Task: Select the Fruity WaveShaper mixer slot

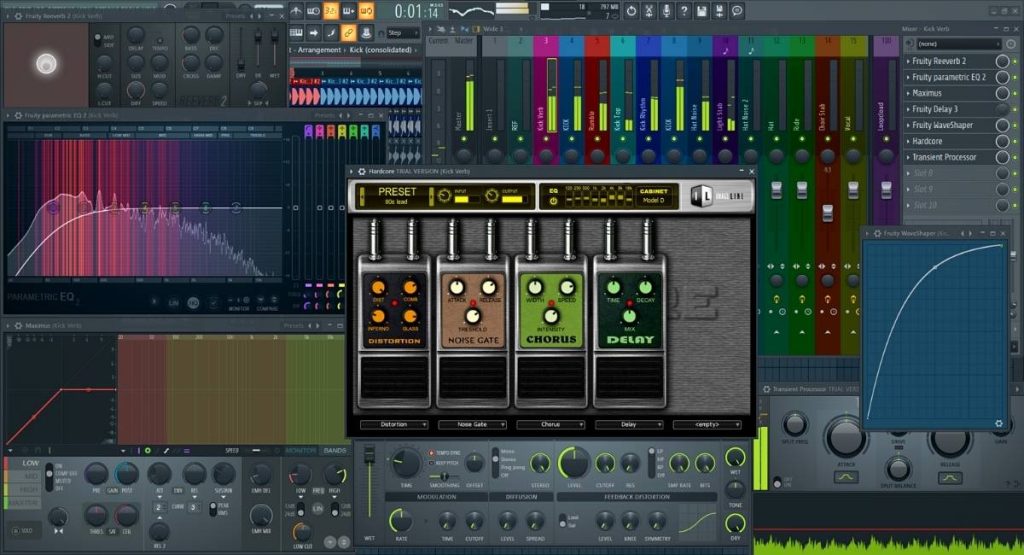Action: [942, 125]
